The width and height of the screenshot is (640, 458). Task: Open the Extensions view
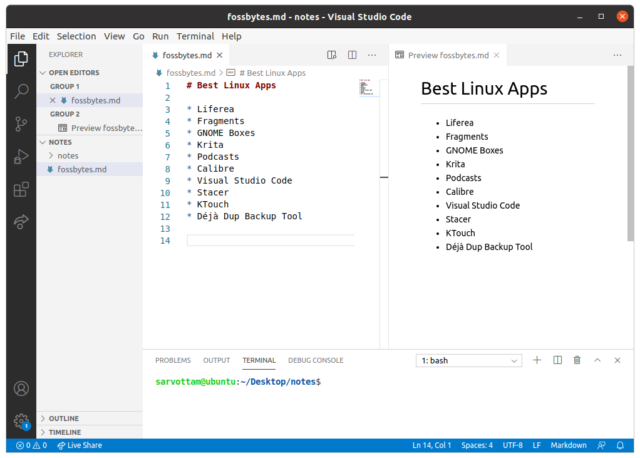coord(21,189)
